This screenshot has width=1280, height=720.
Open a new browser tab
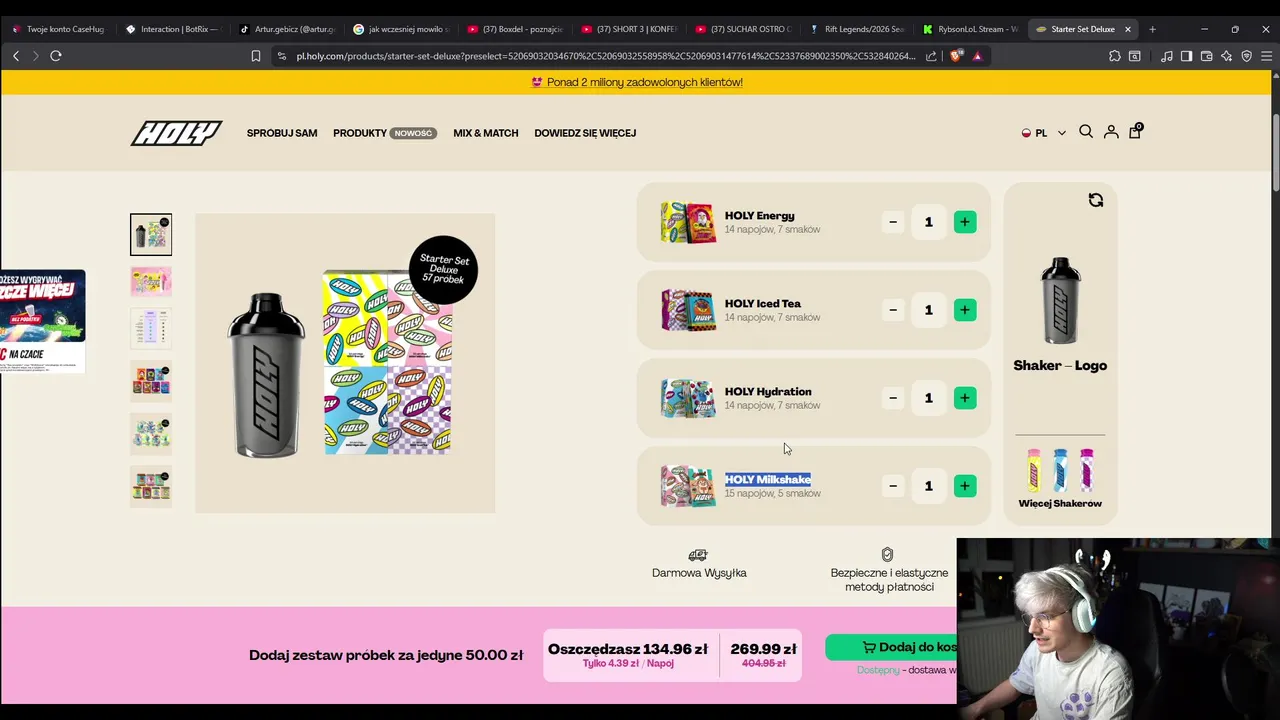pos(1152,29)
